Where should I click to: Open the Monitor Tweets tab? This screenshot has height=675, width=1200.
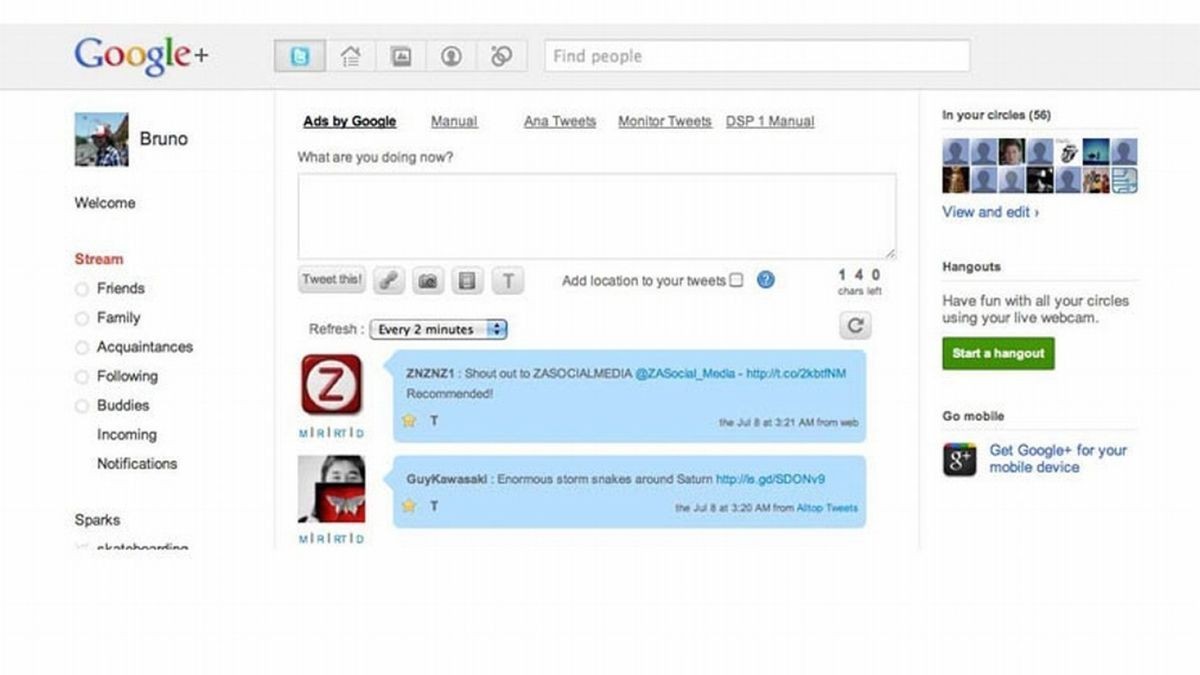664,120
